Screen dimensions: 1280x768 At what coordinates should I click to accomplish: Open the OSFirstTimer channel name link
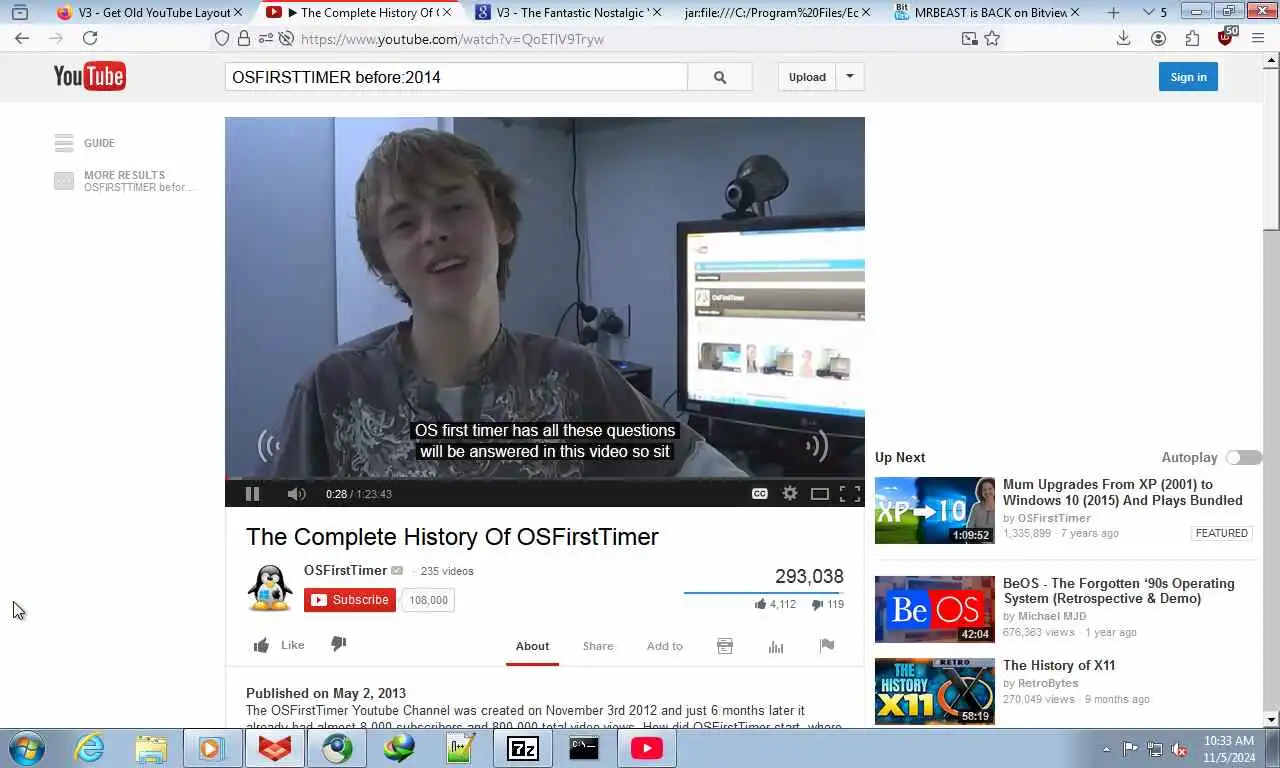tap(345, 570)
